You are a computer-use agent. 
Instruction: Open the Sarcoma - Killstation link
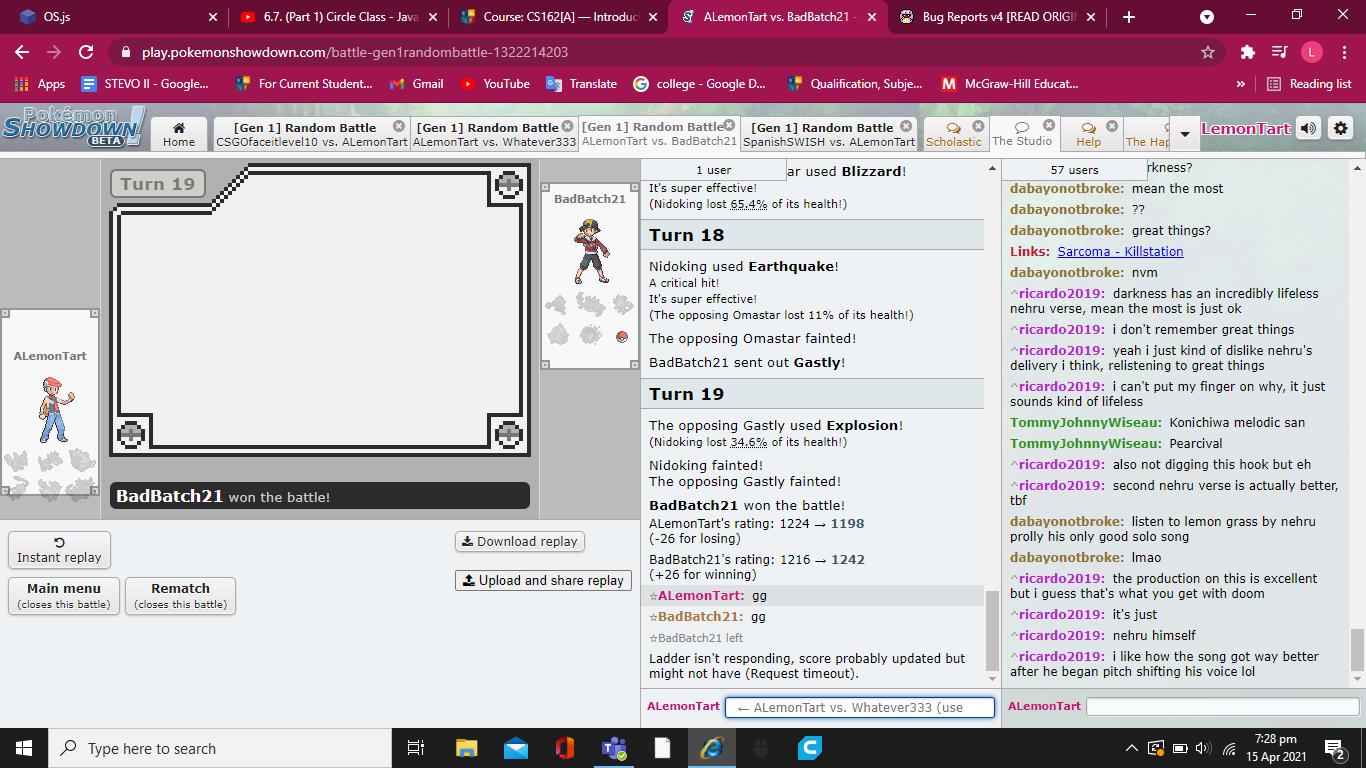click(1120, 252)
